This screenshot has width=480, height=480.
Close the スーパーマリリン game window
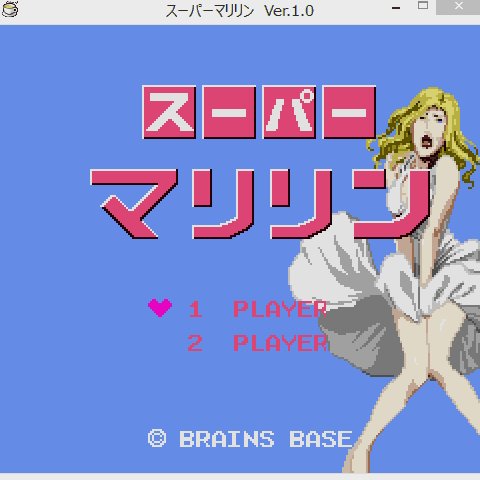click(459, 6)
